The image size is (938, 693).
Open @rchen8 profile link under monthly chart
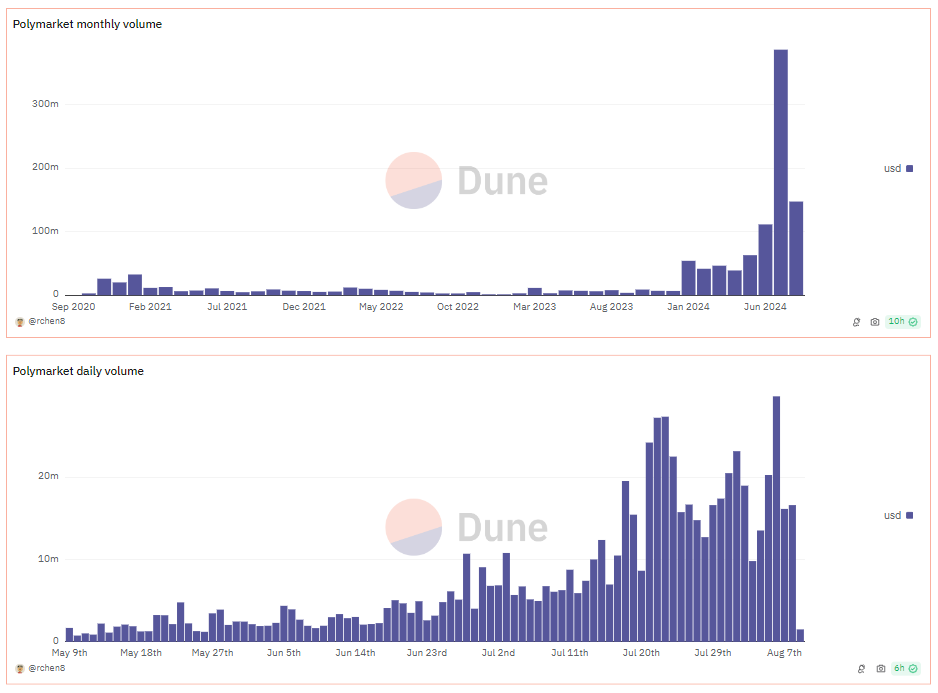47,321
